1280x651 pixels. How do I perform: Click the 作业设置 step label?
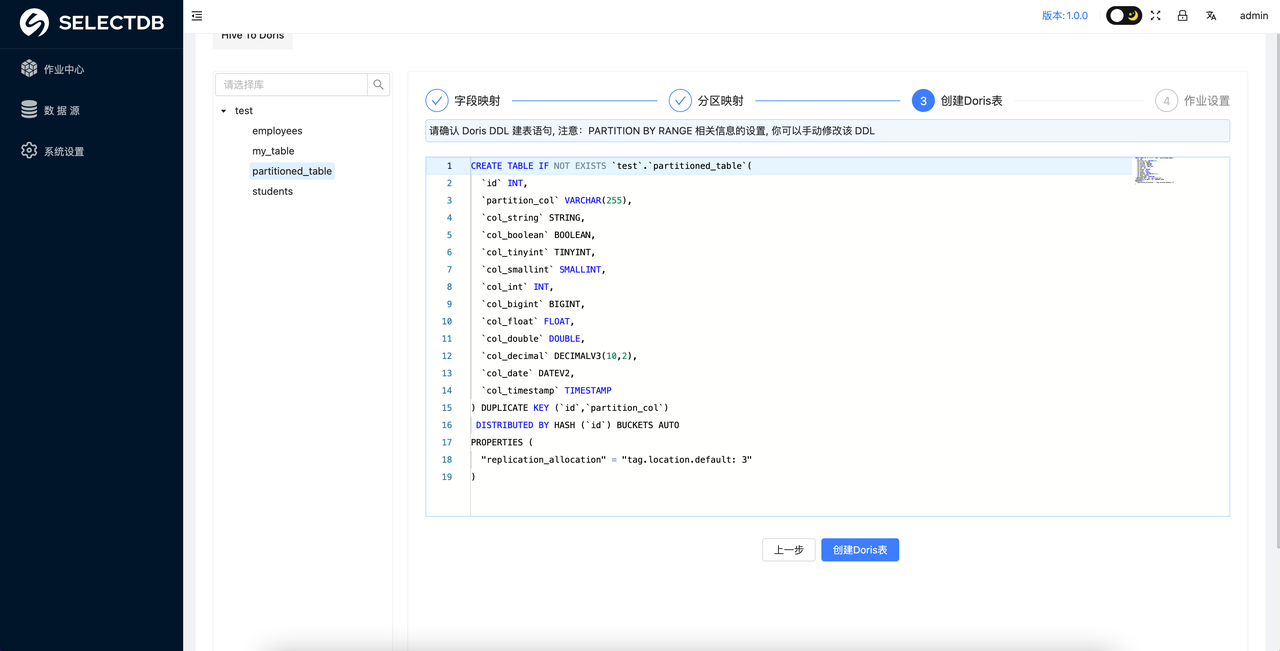click(1207, 101)
